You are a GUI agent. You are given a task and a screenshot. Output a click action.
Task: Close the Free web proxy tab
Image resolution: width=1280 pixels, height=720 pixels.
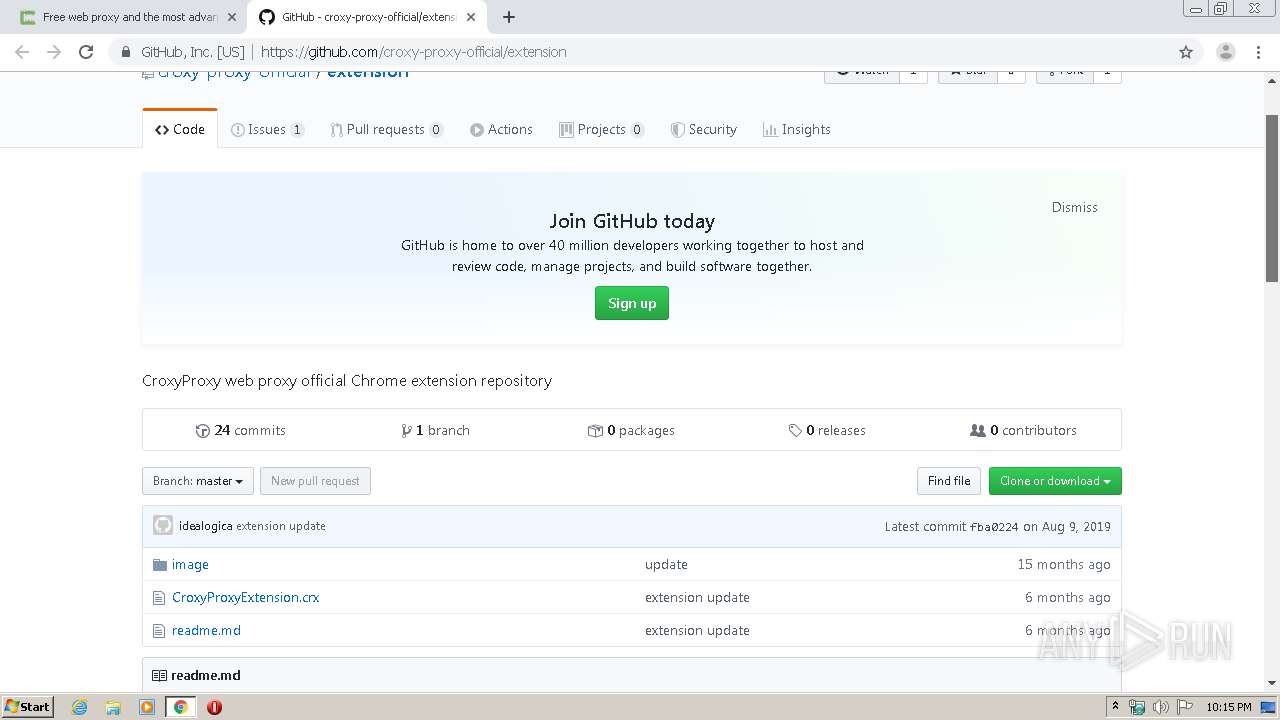[x=232, y=17]
